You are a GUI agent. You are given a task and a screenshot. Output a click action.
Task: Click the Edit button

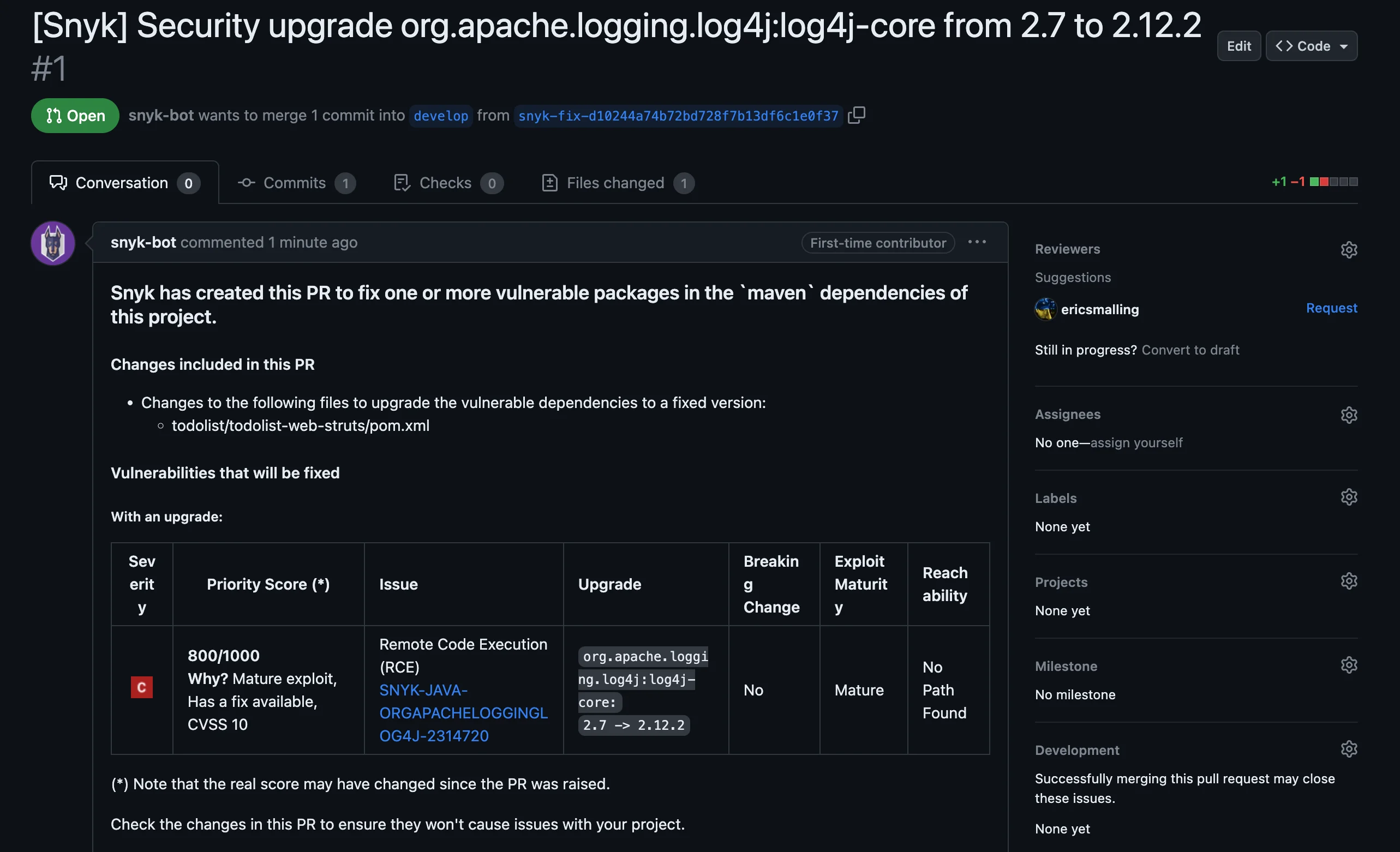click(x=1239, y=46)
